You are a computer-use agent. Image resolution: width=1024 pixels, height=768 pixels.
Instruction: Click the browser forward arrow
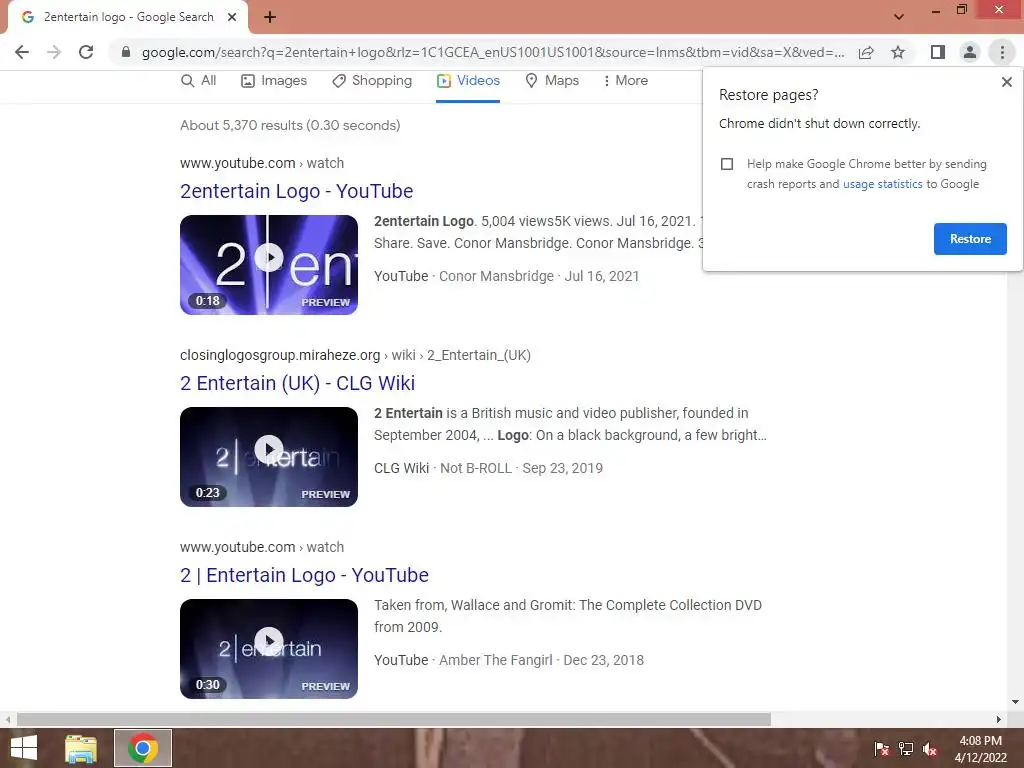coord(54,52)
